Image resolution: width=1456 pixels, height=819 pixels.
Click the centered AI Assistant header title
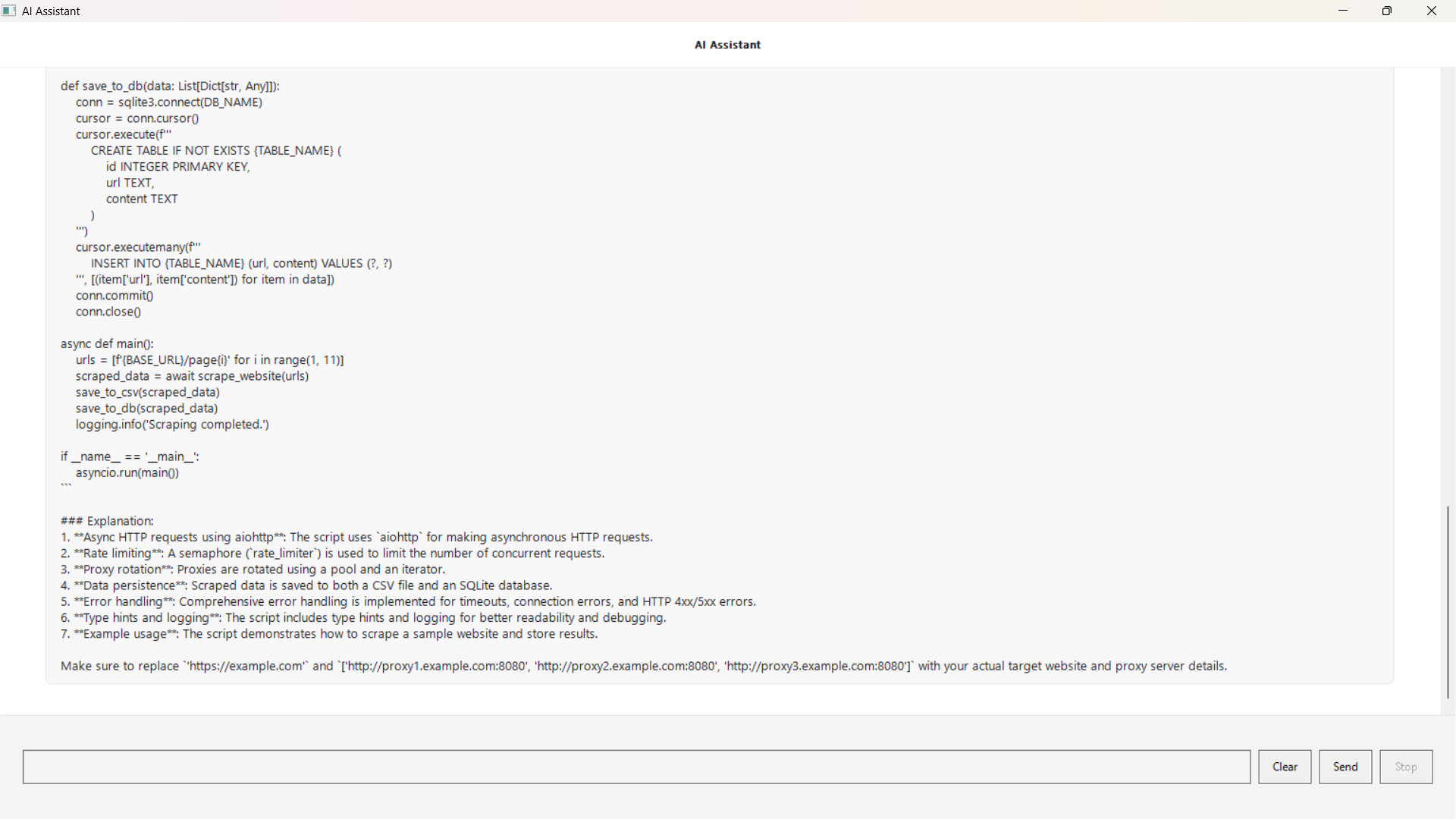[727, 45]
